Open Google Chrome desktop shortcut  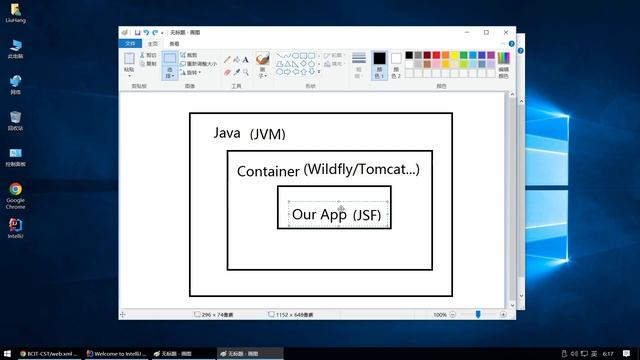pyautogui.click(x=16, y=196)
